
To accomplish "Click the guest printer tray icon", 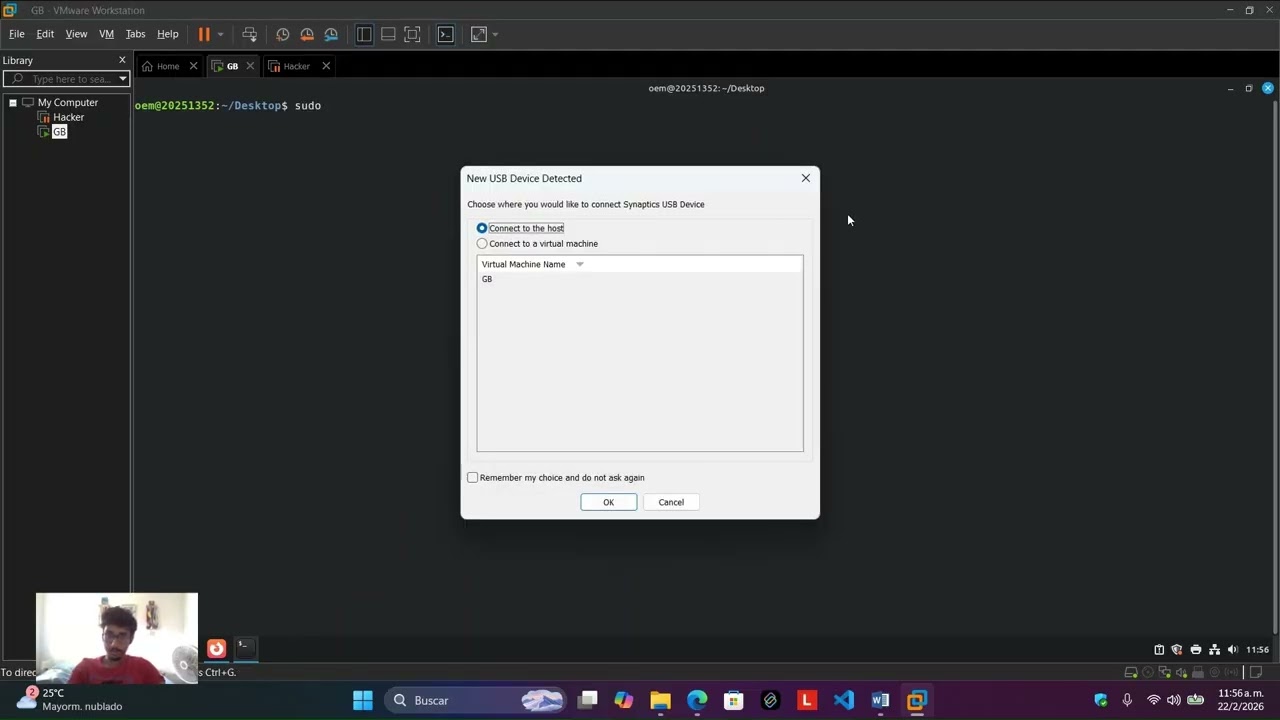I will 1195,649.
